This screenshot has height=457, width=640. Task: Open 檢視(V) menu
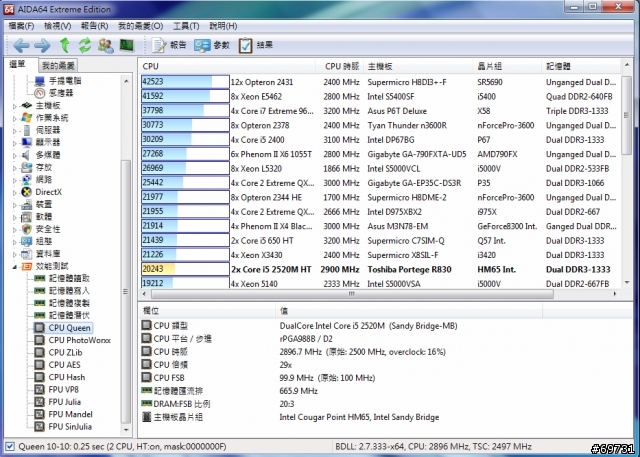[58, 26]
